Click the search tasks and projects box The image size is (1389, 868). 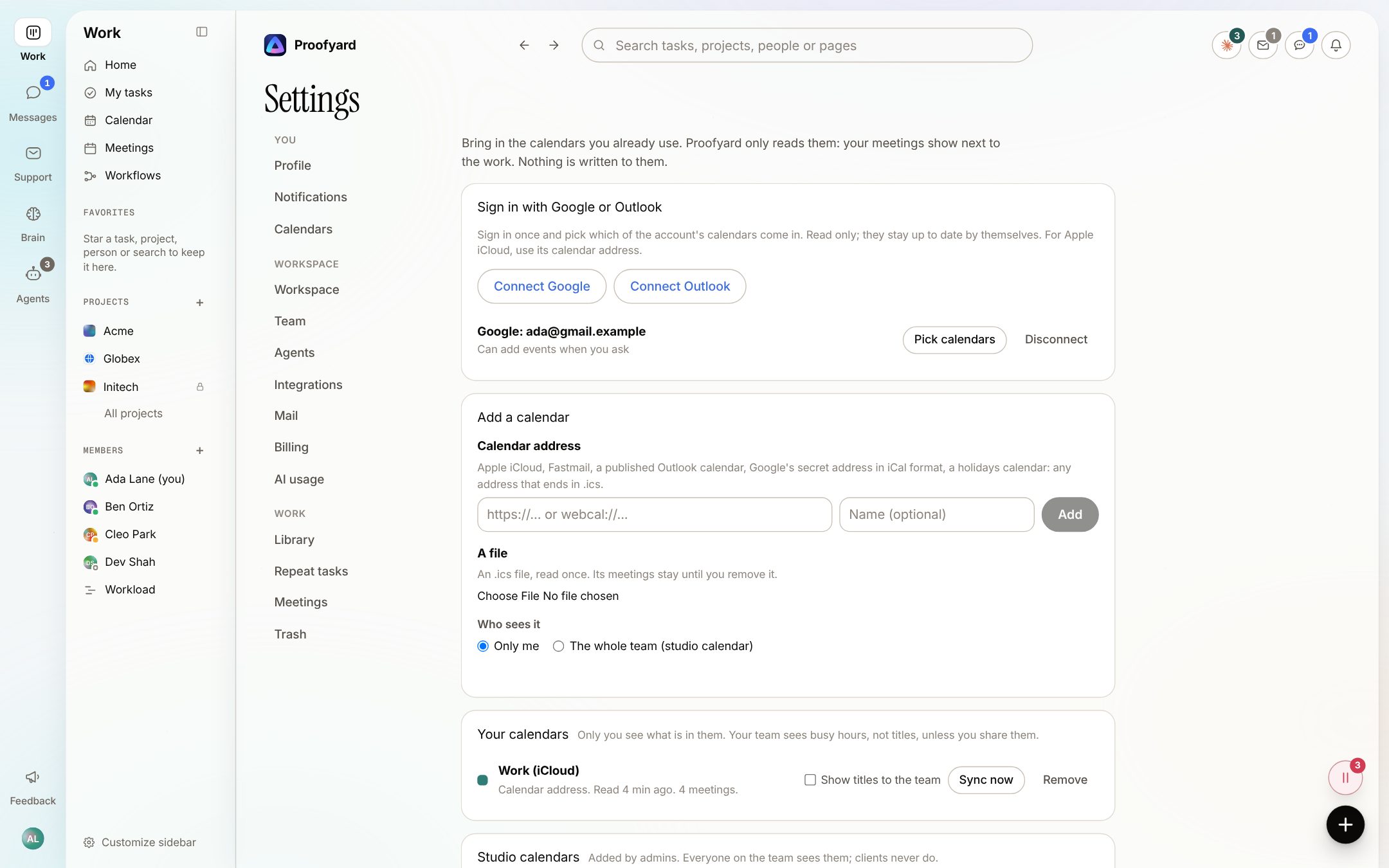(807, 46)
